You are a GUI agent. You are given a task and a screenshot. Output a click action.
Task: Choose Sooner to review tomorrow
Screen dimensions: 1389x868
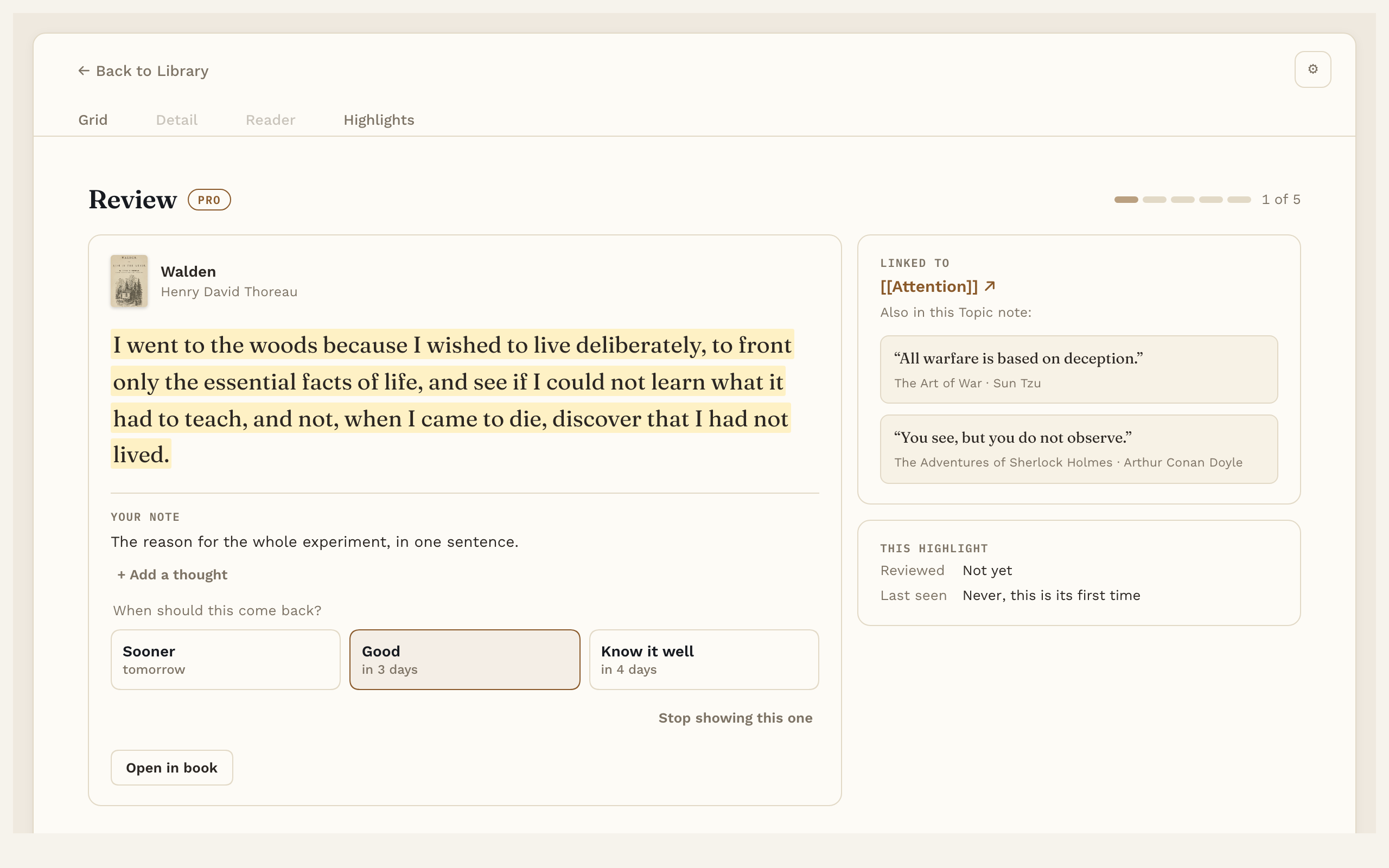(x=226, y=660)
